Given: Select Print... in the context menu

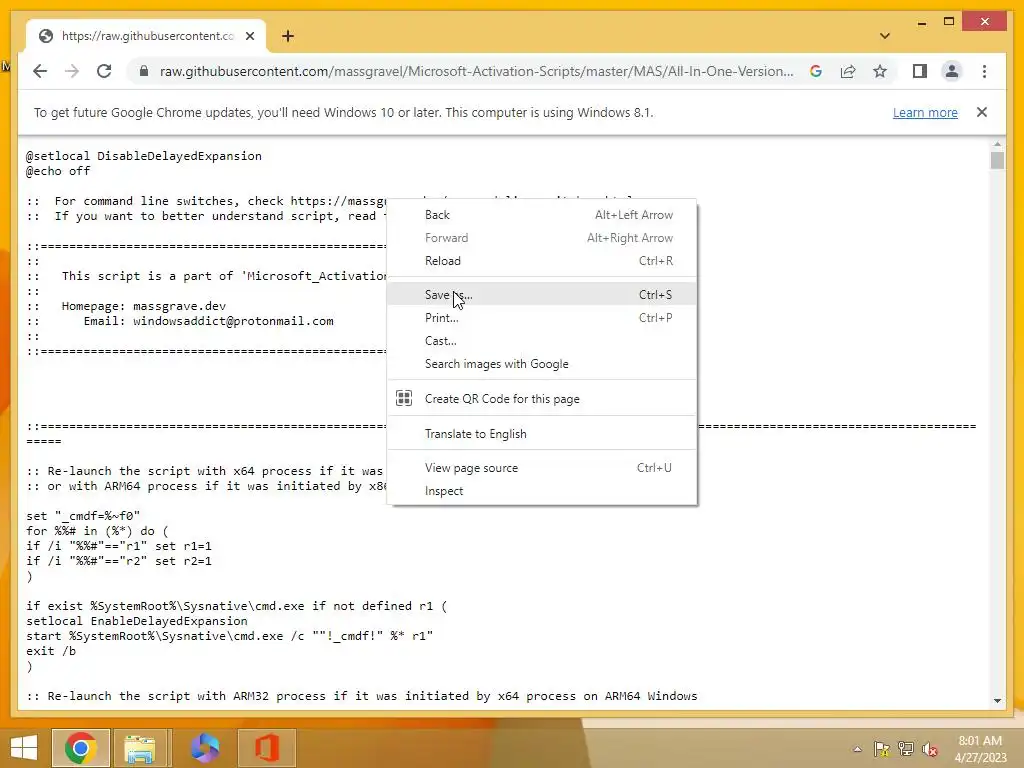Looking at the screenshot, I should (542, 317).
